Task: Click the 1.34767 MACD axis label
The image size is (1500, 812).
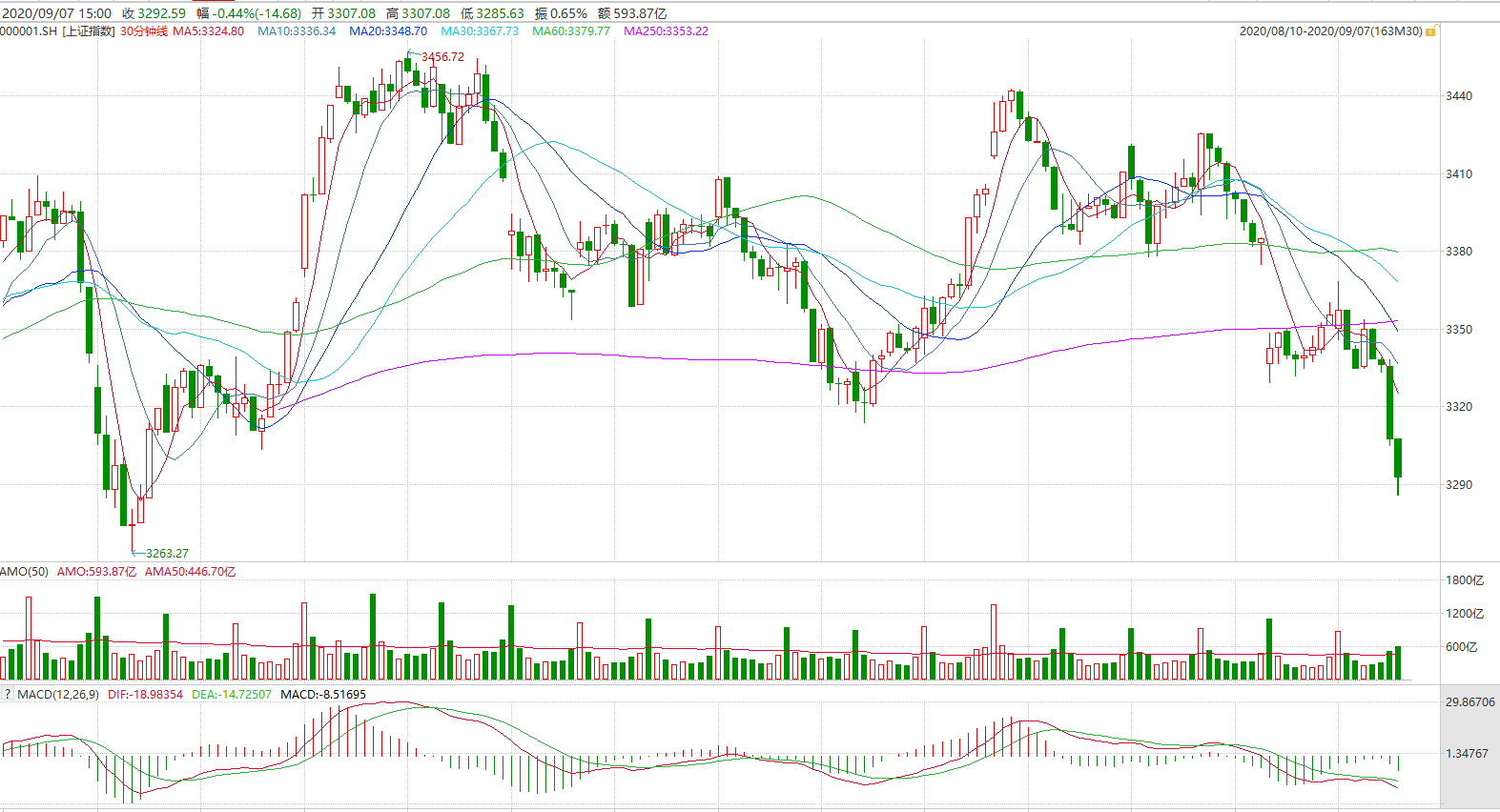Action: click(1467, 754)
